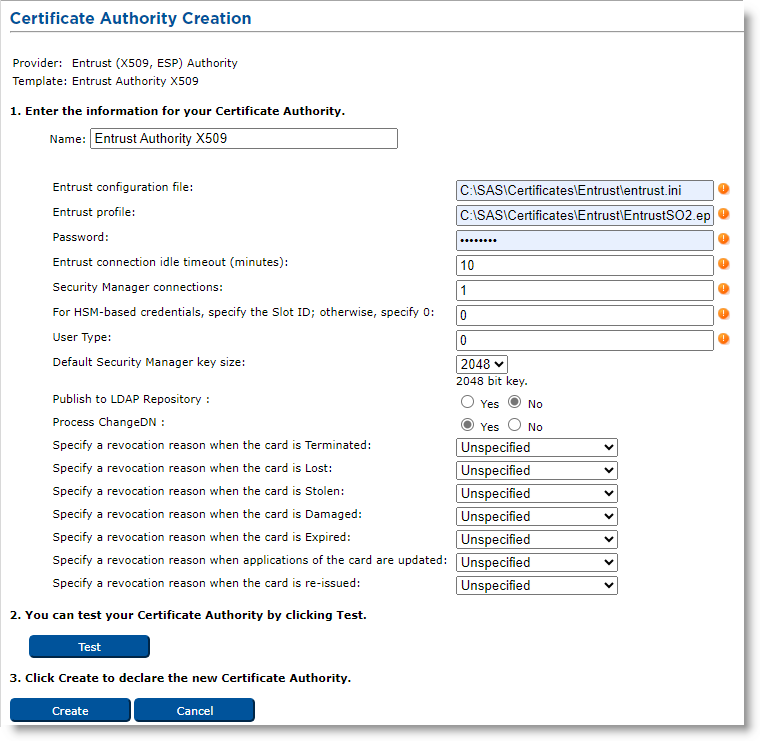Click the info icon beside User Type field

point(723,339)
